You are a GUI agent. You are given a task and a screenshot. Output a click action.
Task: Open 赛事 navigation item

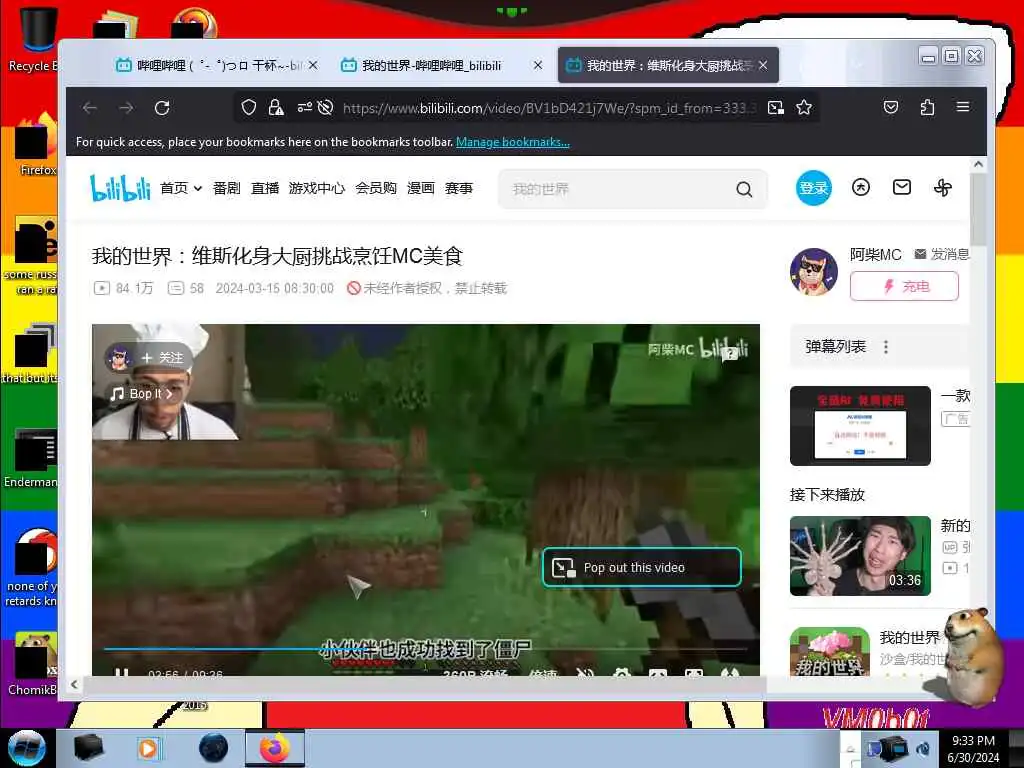click(x=458, y=189)
